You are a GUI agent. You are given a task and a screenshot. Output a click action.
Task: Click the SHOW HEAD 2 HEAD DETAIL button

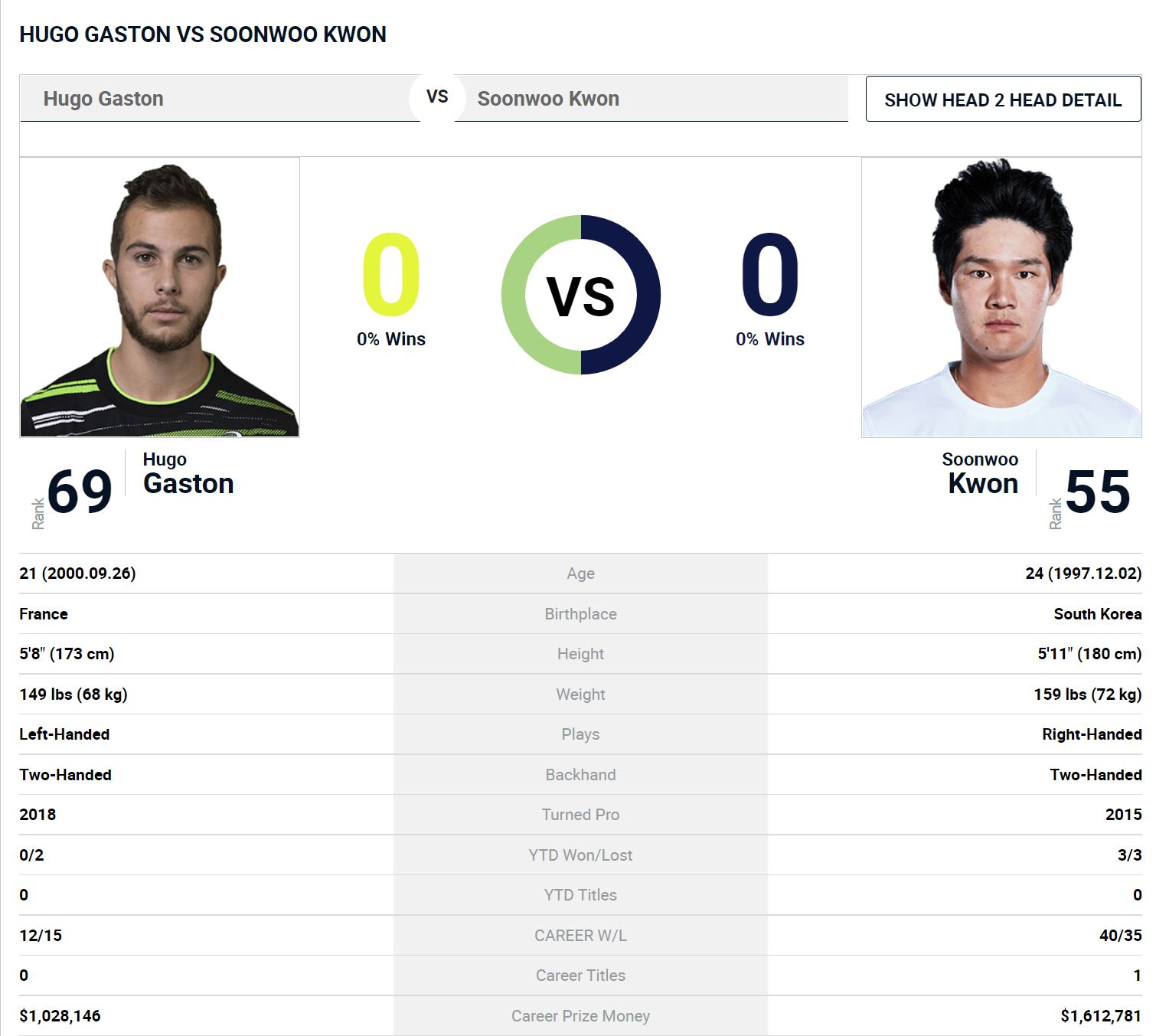point(1003,99)
